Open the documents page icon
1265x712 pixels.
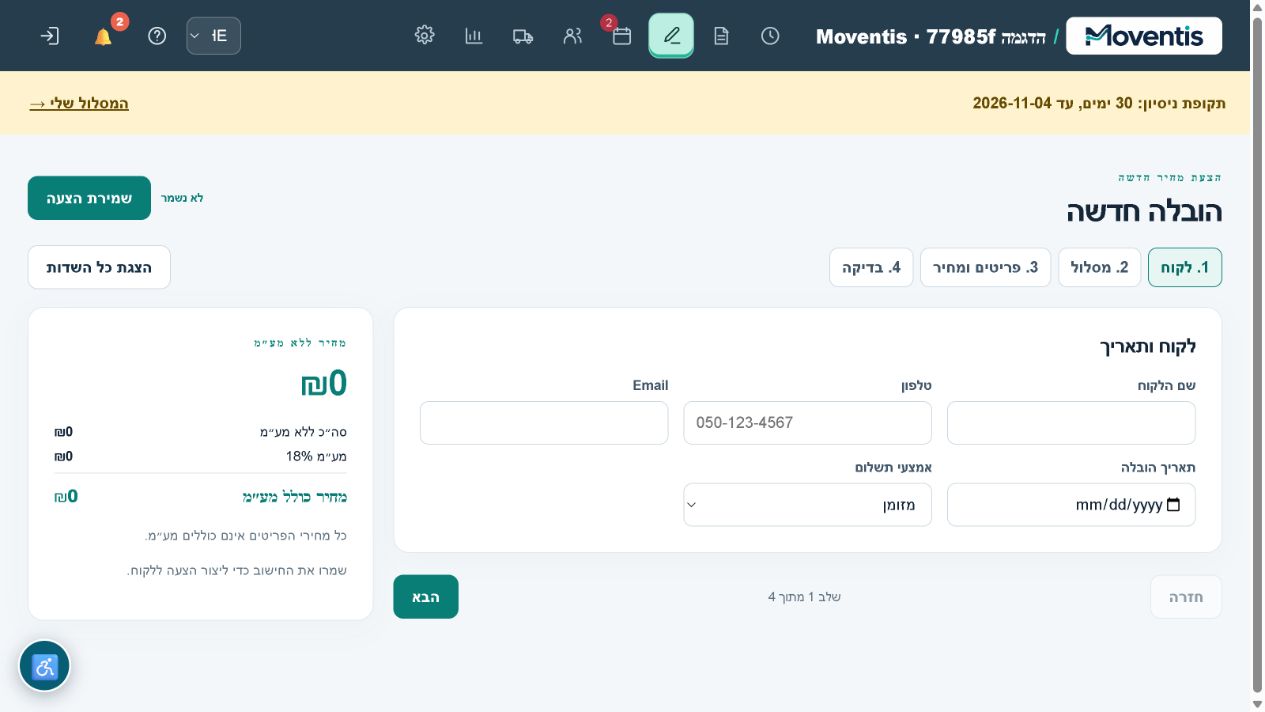click(721, 36)
